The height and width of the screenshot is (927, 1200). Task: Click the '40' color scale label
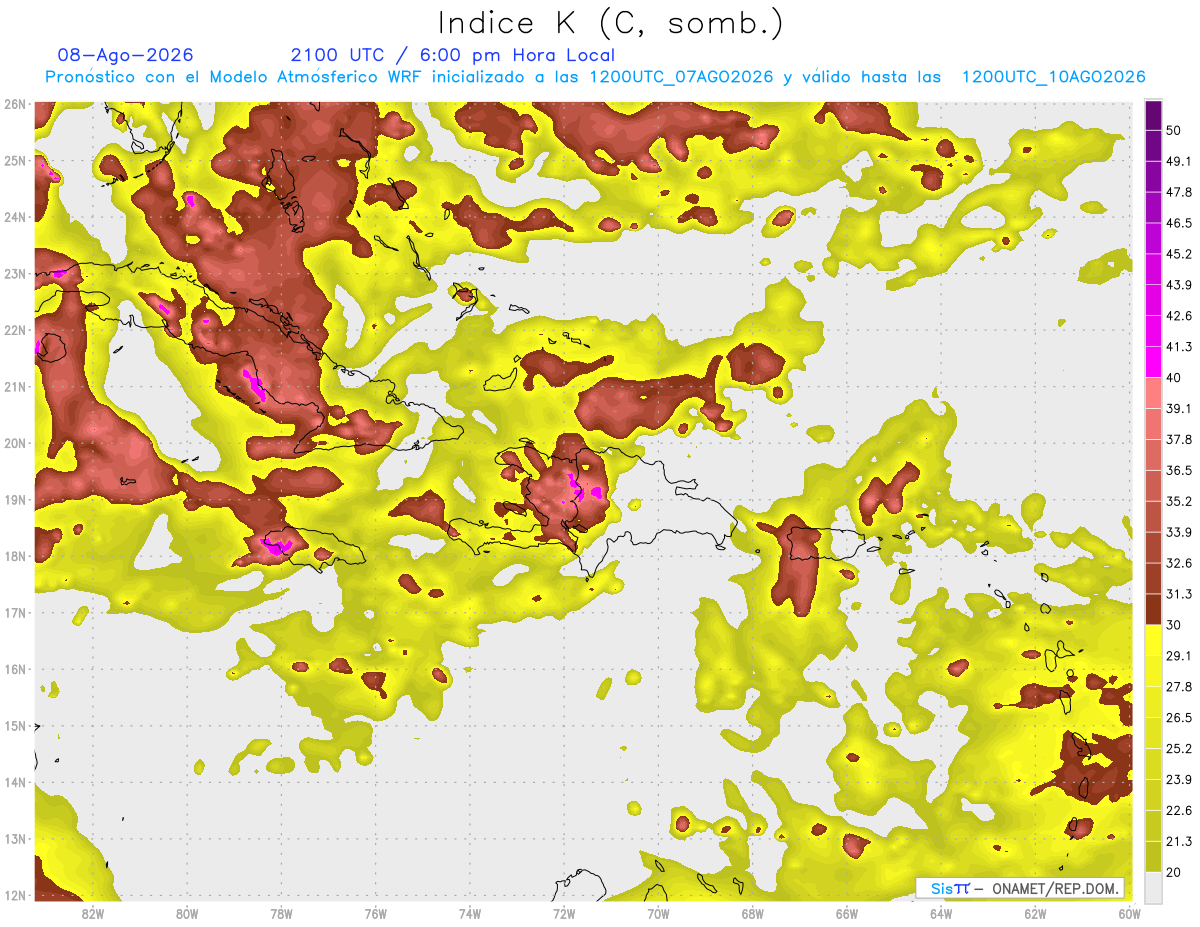1175,378
